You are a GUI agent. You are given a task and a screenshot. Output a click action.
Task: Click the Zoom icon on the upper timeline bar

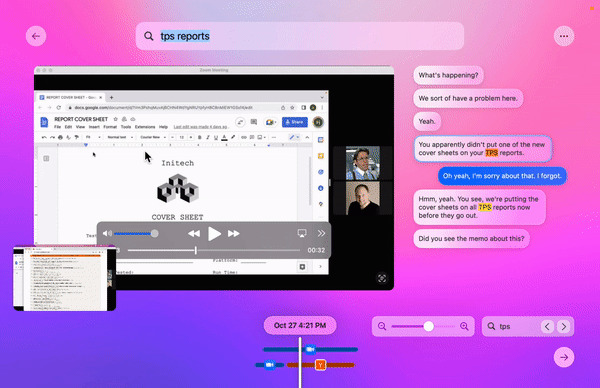click(310, 349)
